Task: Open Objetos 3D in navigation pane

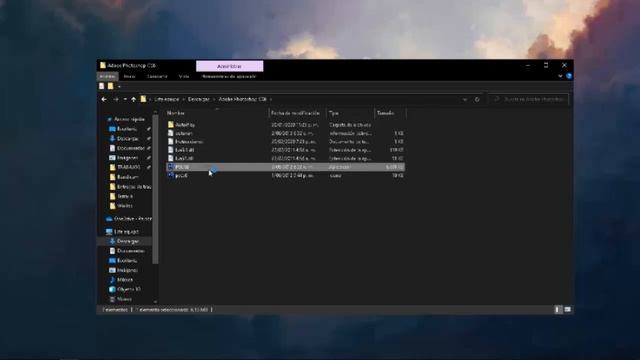Action: (129, 289)
